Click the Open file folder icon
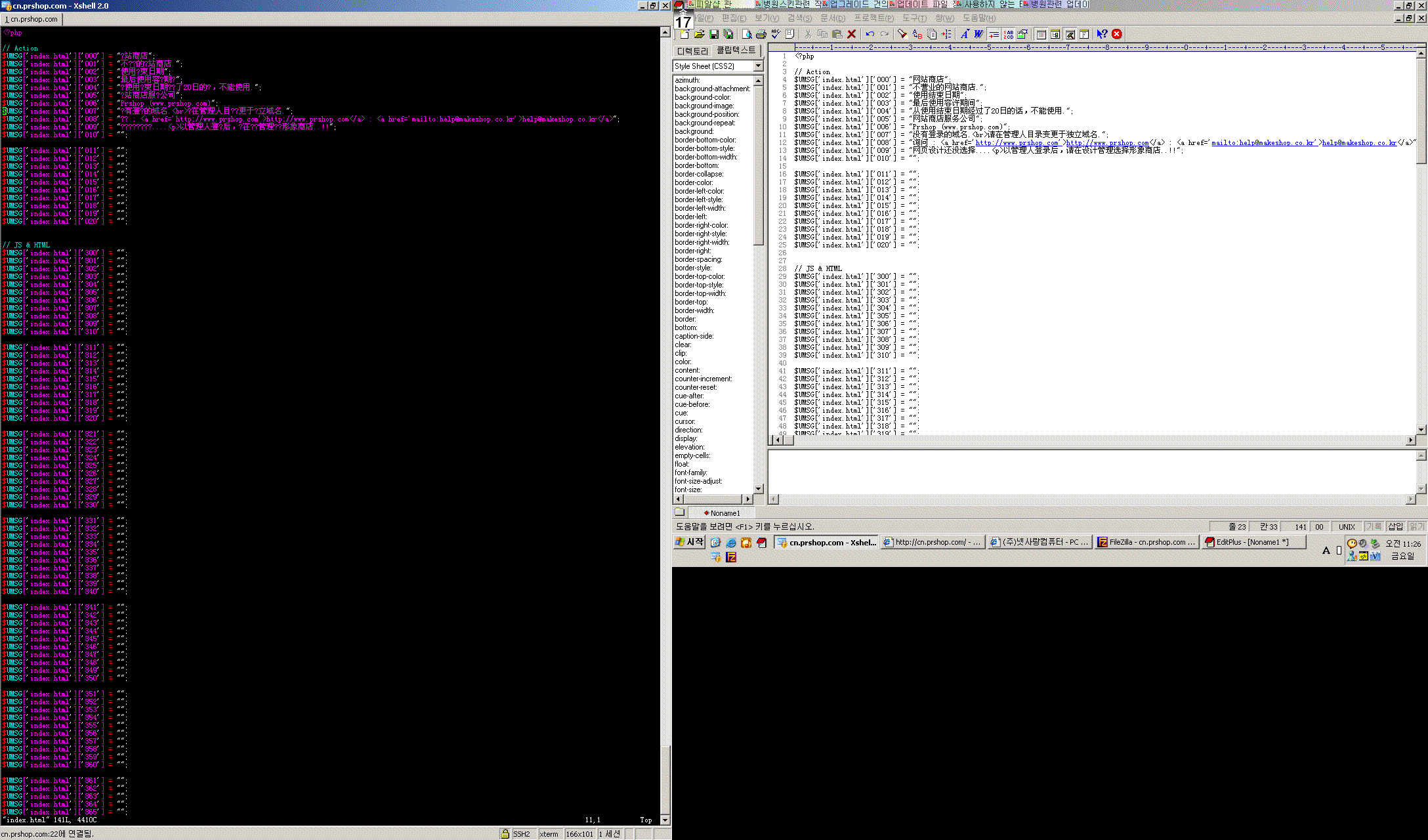The image size is (1428, 840). [x=699, y=34]
